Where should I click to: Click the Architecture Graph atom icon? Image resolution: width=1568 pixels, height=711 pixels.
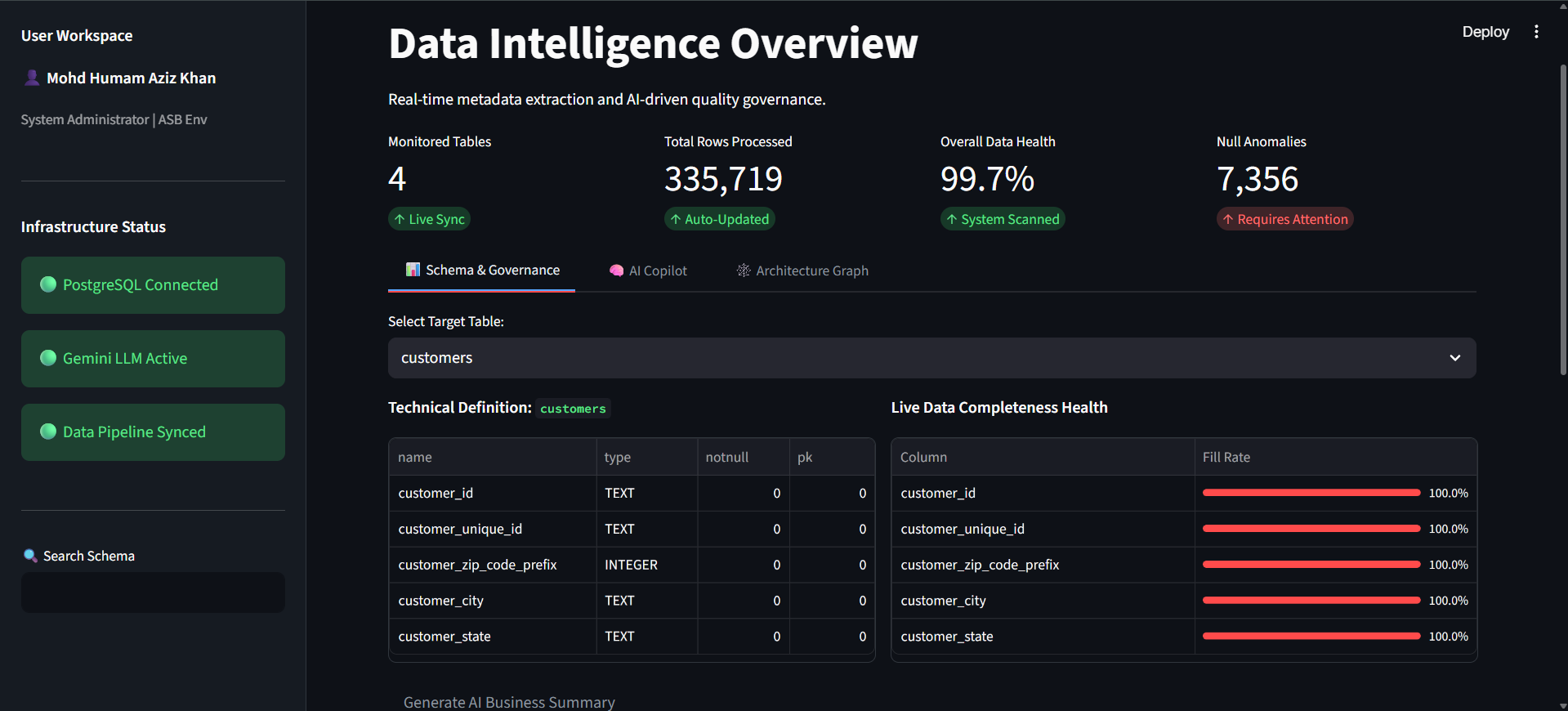pos(744,271)
